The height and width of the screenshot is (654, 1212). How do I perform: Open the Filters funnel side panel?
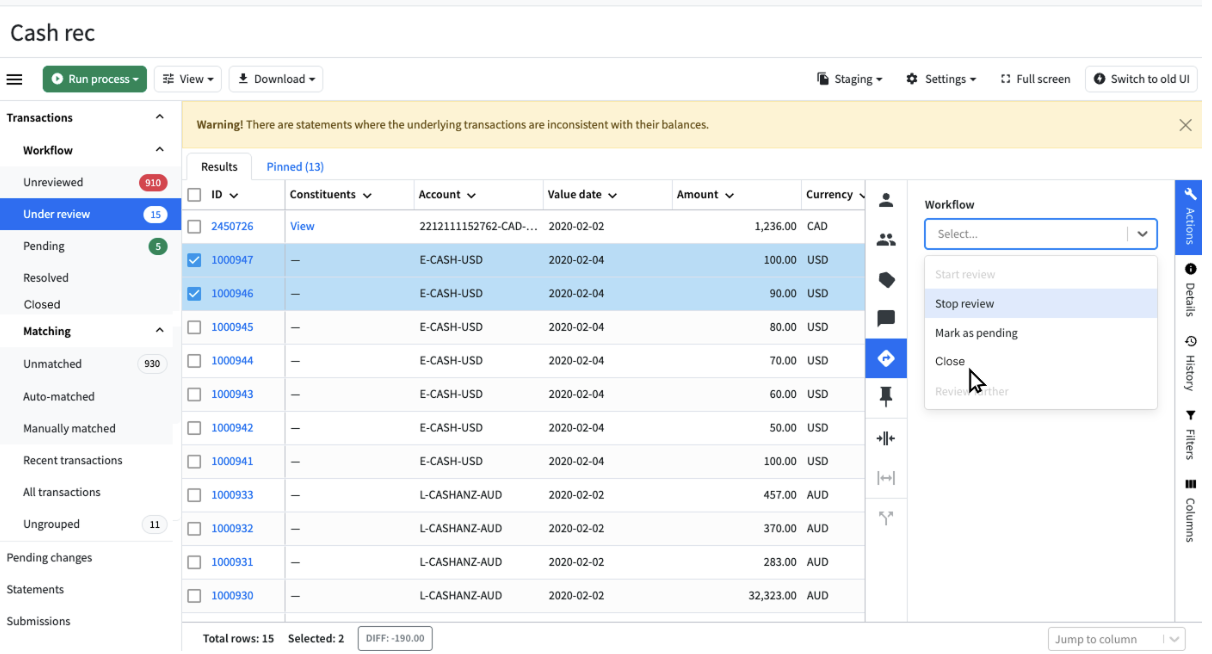point(1190,434)
